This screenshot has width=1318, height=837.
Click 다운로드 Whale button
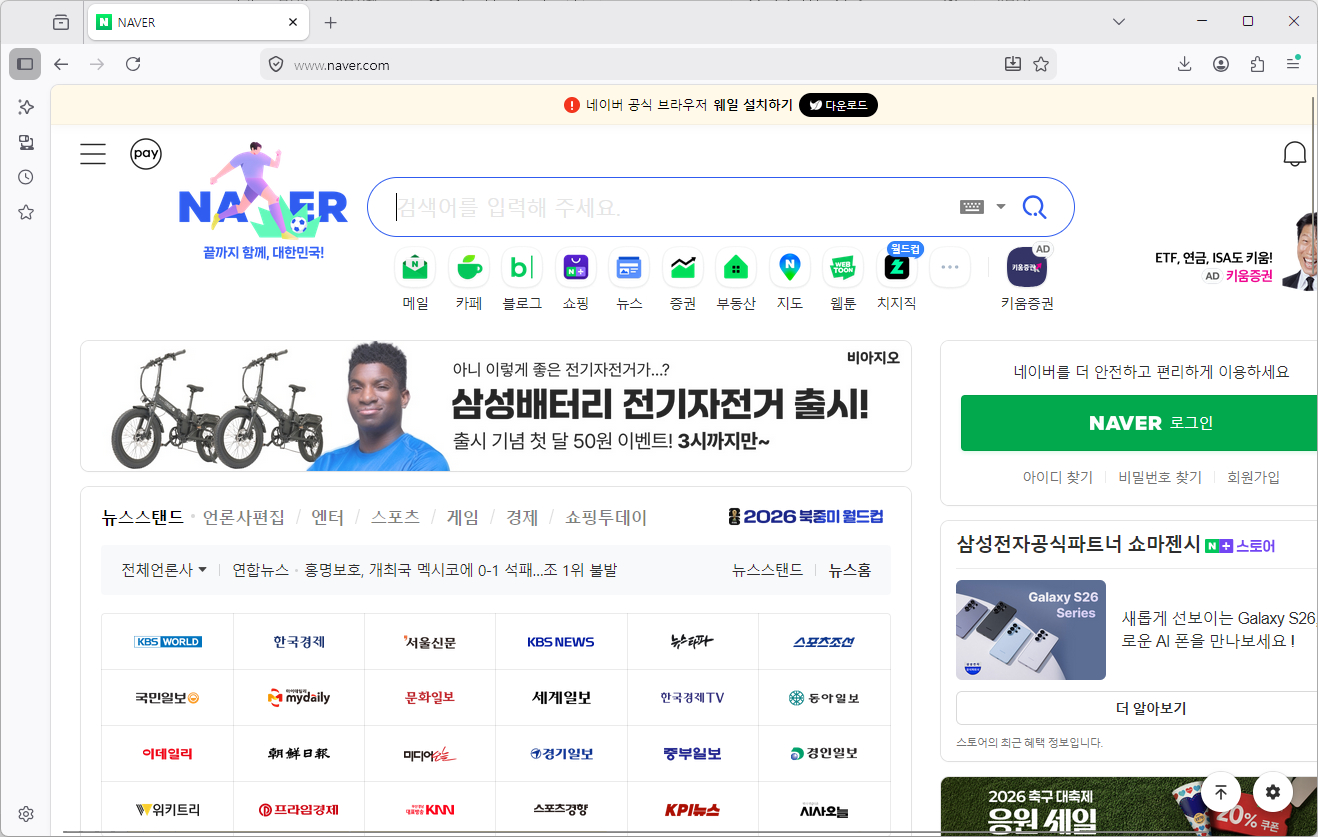[x=838, y=105]
